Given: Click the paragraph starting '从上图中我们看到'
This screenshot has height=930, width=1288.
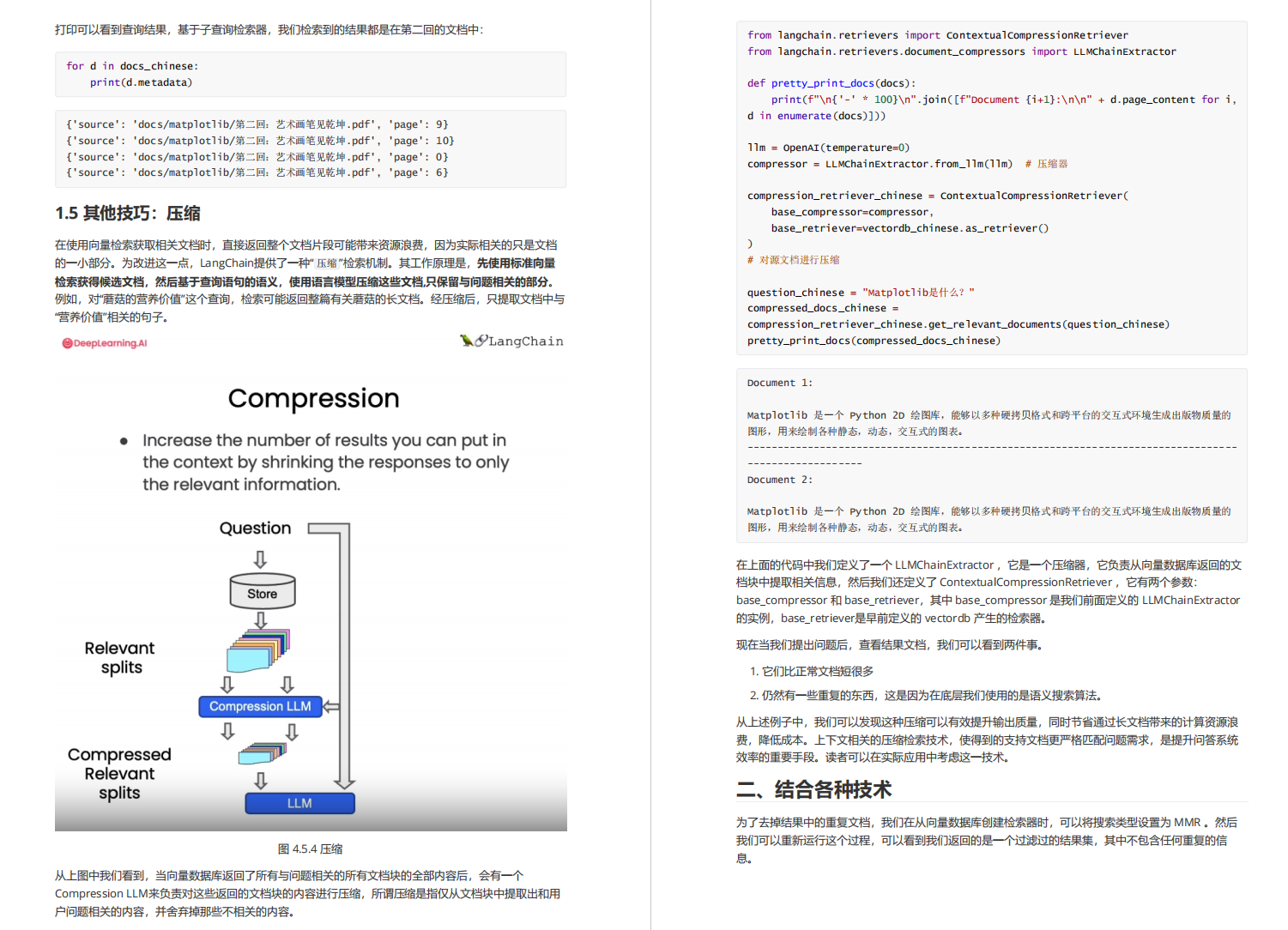Looking at the screenshot, I should click(x=308, y=893).
